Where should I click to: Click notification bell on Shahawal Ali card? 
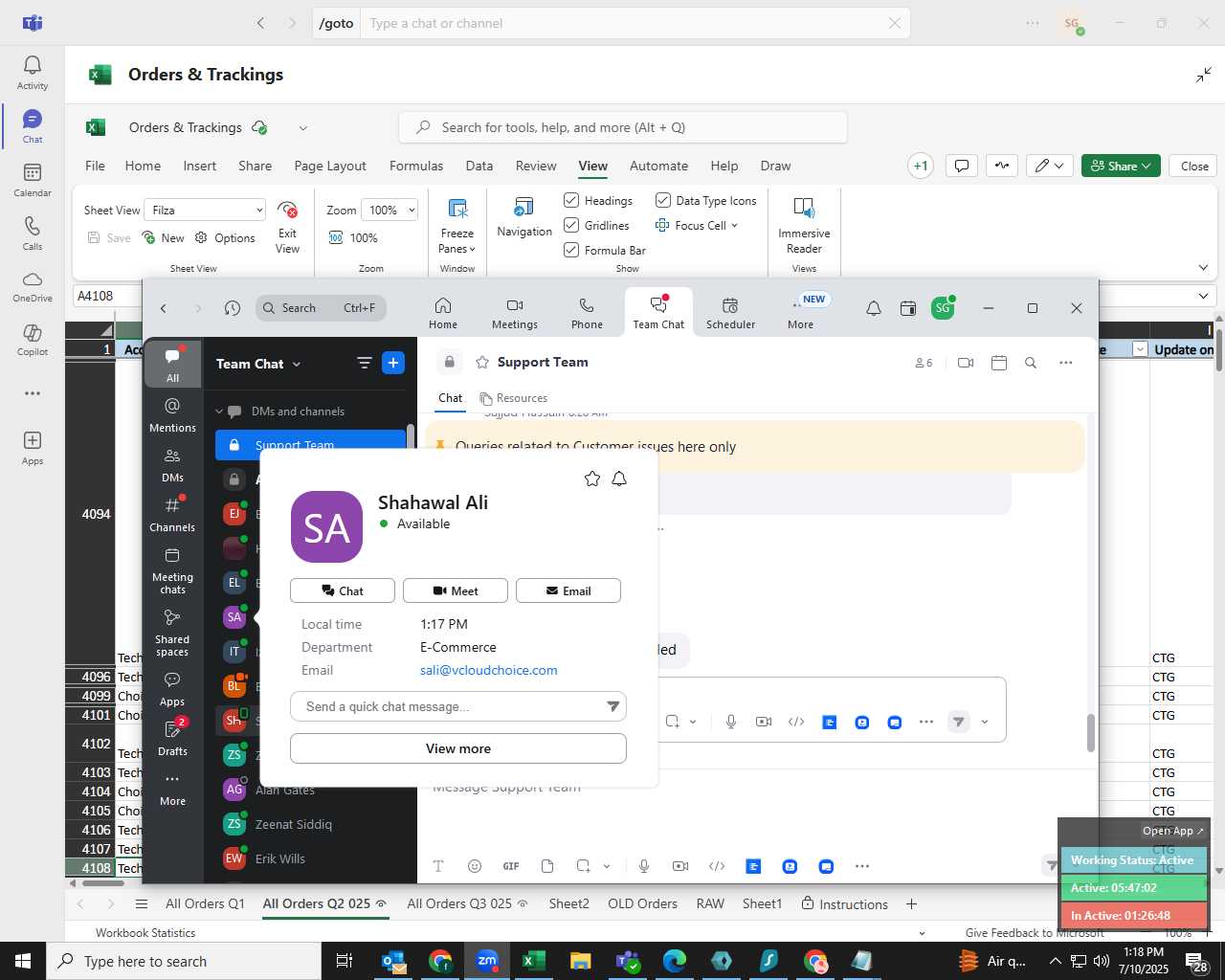click(x=619, y=479)
